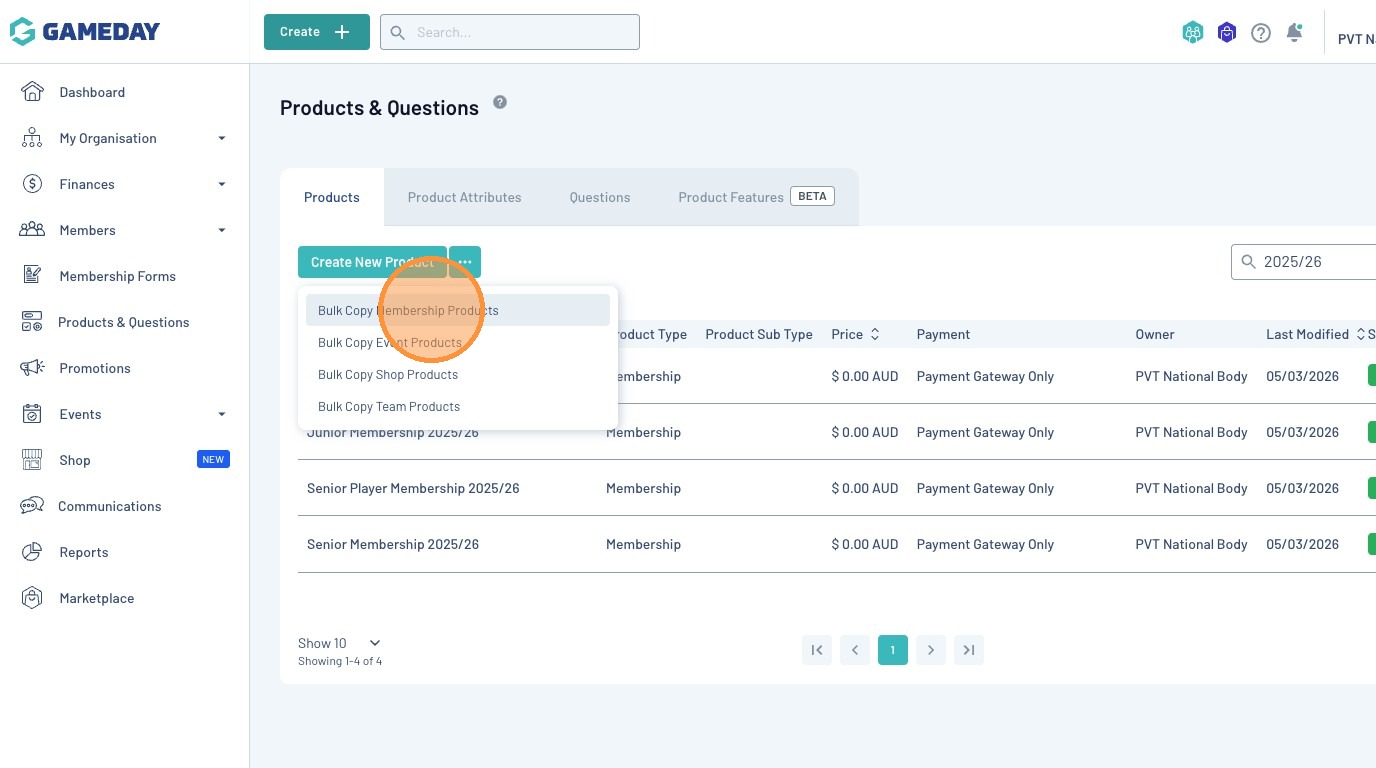Open the Show 10 rows-per-page dropdown
This screenshot has width=1376, height=768.
pyautogui.click(x=340, y=643)
